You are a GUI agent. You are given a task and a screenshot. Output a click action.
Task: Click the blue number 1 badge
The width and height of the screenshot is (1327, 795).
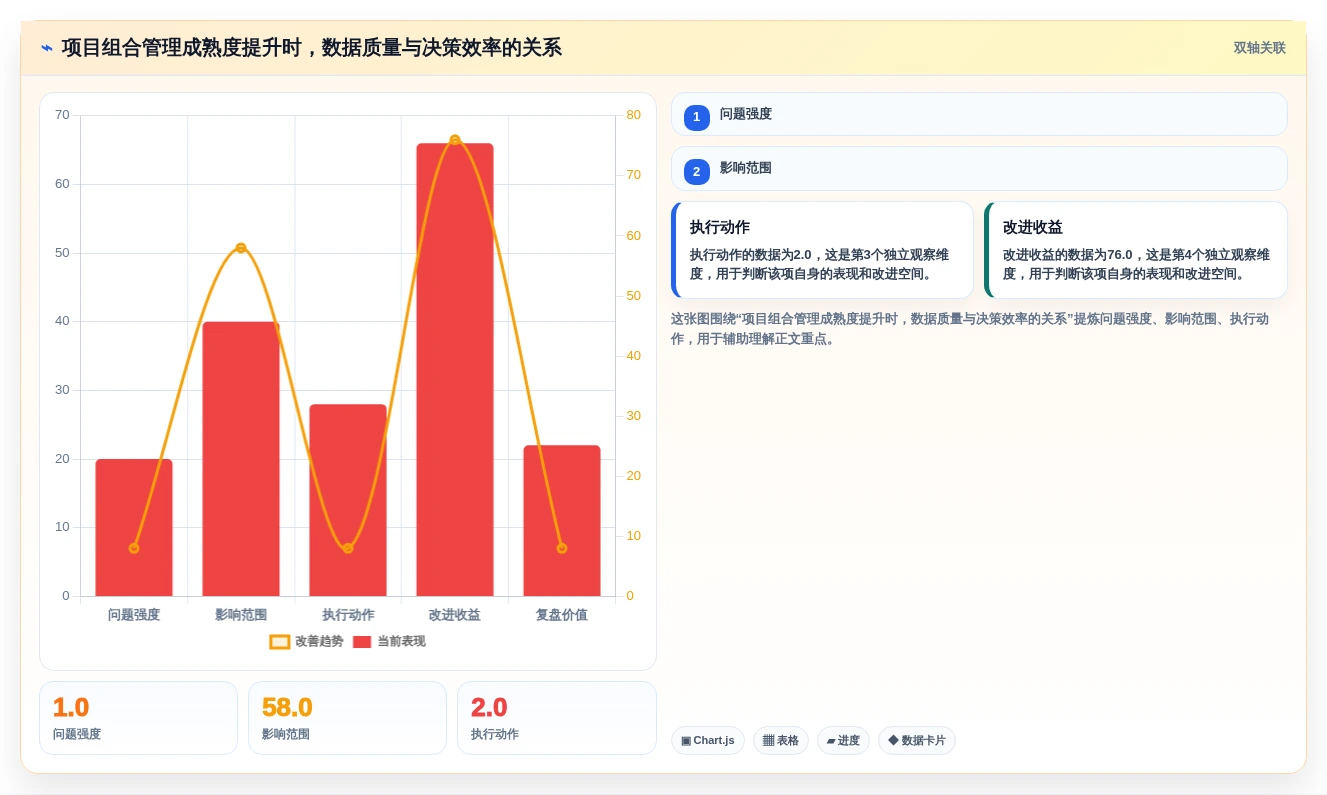[697, 117]
